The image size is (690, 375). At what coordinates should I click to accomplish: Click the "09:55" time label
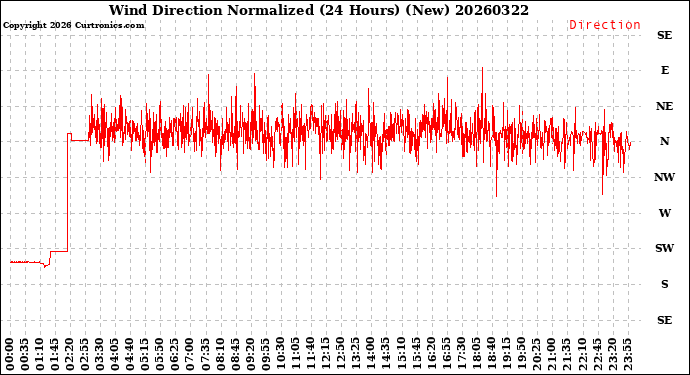coord(266,354)
